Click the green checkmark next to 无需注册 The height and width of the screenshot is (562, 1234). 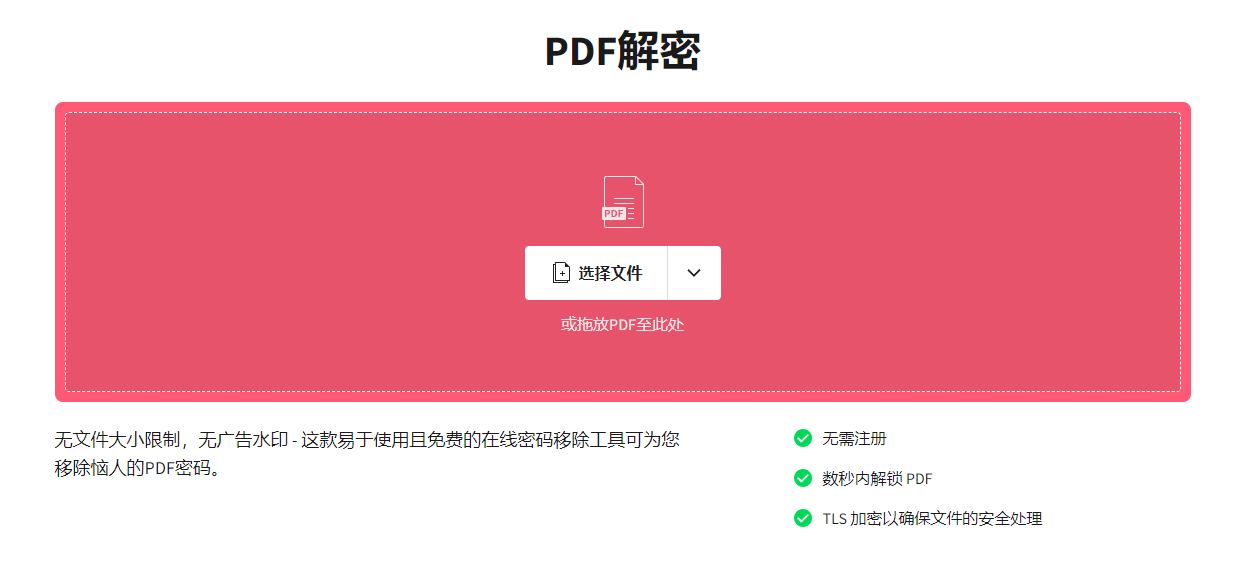[x=802, y=438]
